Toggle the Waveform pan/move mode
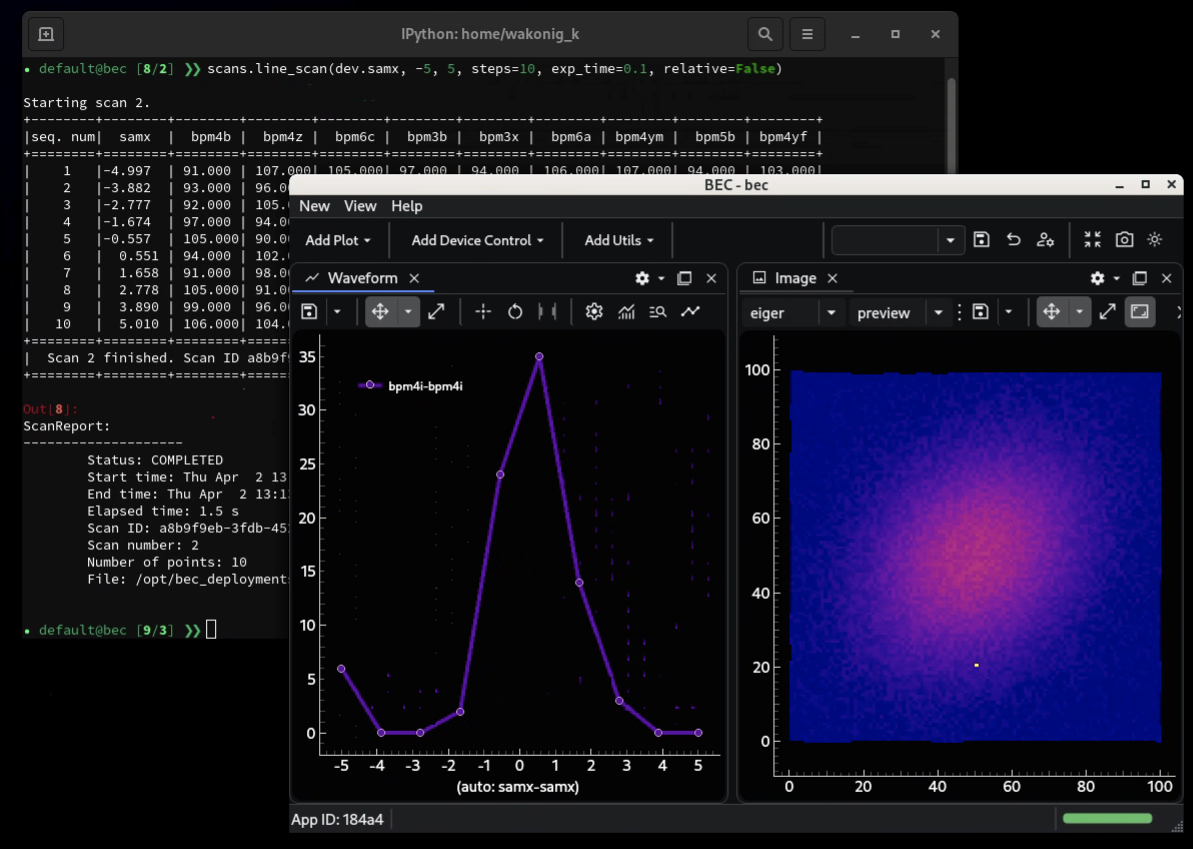 [380, 312]
